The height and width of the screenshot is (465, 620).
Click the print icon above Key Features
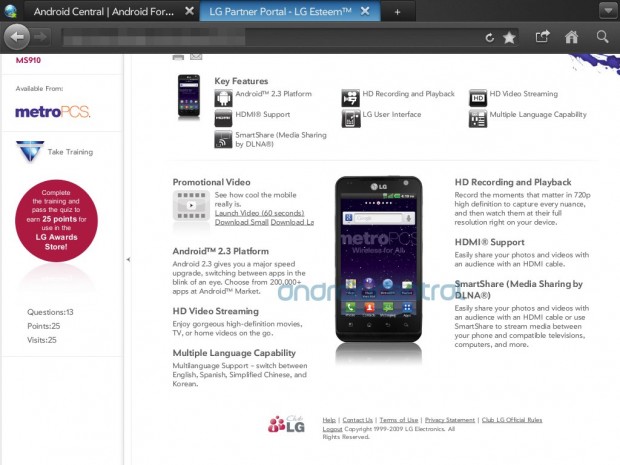(x=179, y=57)
